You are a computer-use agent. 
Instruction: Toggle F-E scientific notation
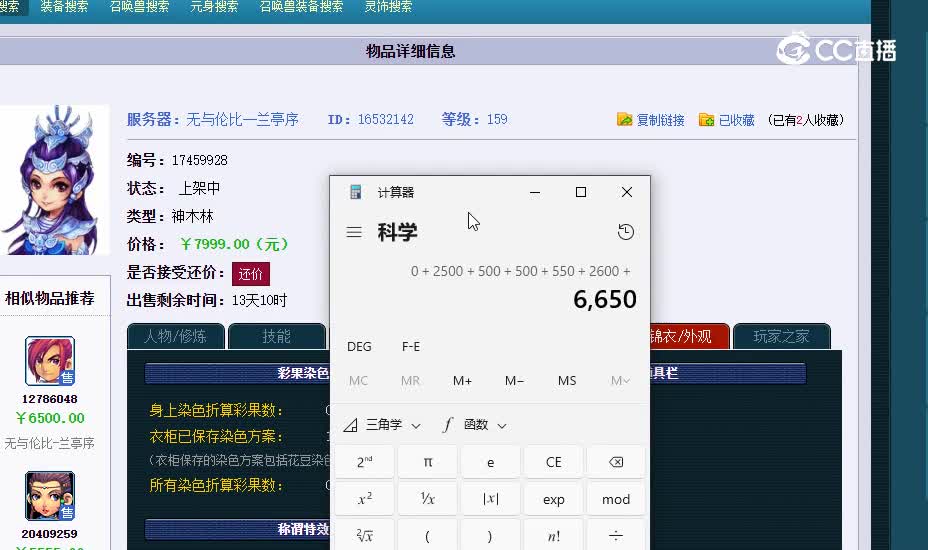pyautogui.click(x=411, y=346)
